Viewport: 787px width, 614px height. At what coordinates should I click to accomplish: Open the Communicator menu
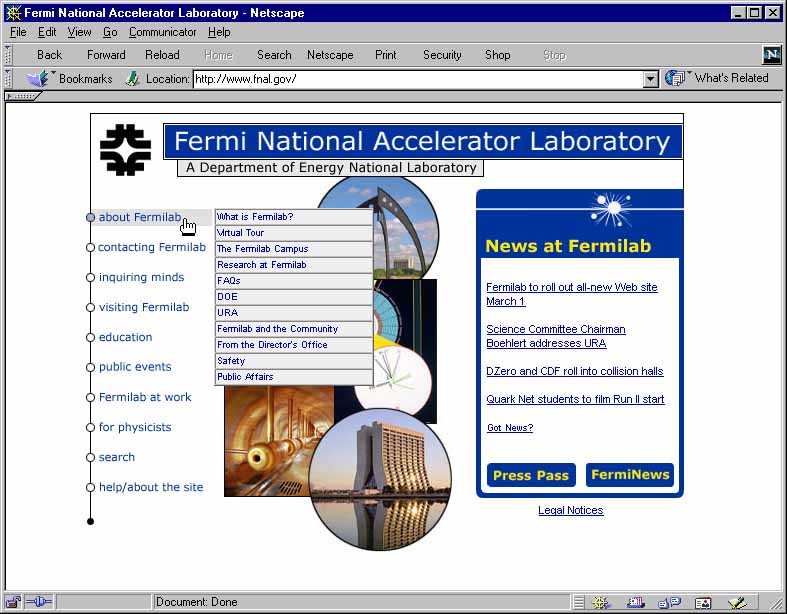tap(163, 32)
